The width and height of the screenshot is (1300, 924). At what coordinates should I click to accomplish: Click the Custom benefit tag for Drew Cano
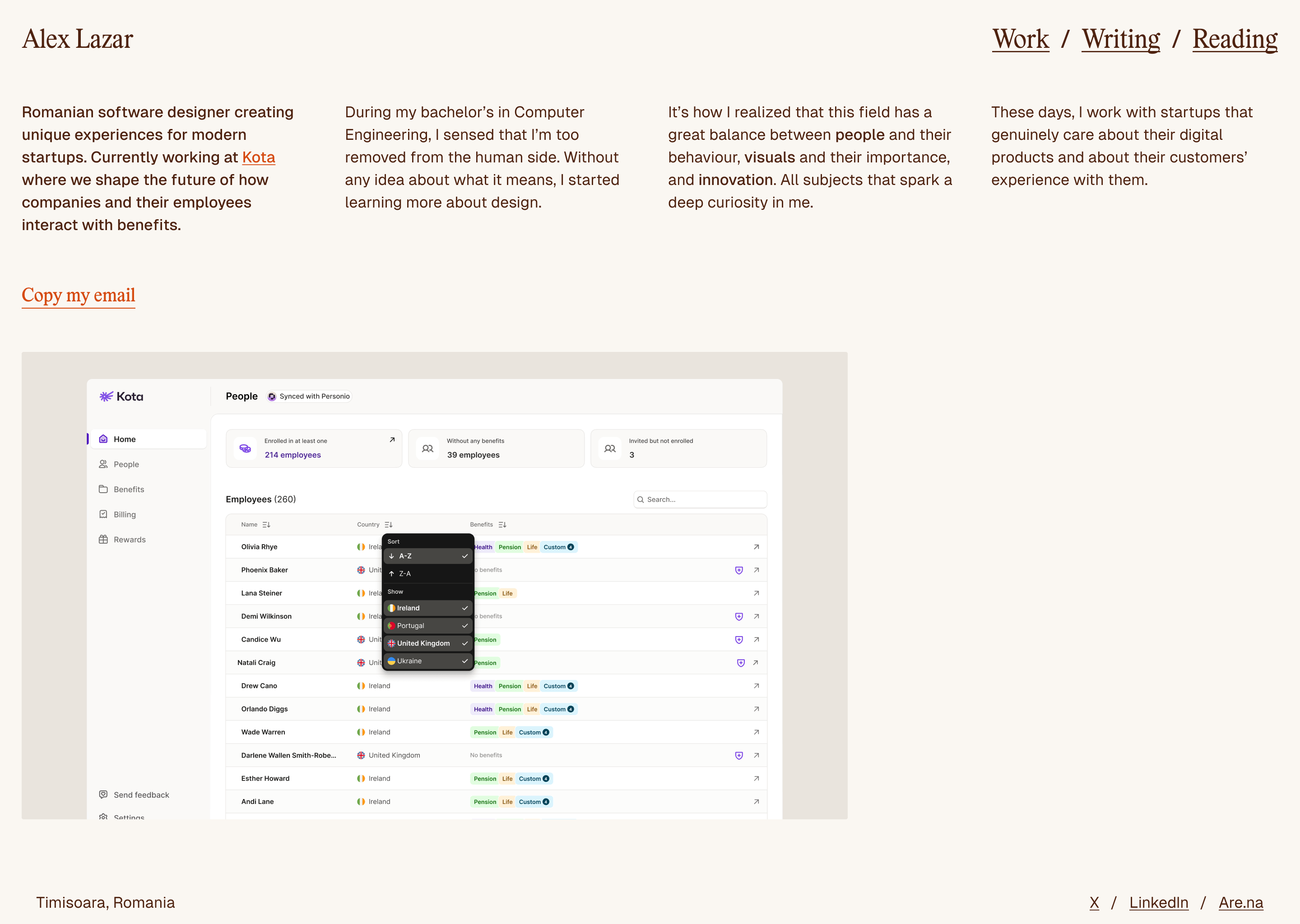558,686
